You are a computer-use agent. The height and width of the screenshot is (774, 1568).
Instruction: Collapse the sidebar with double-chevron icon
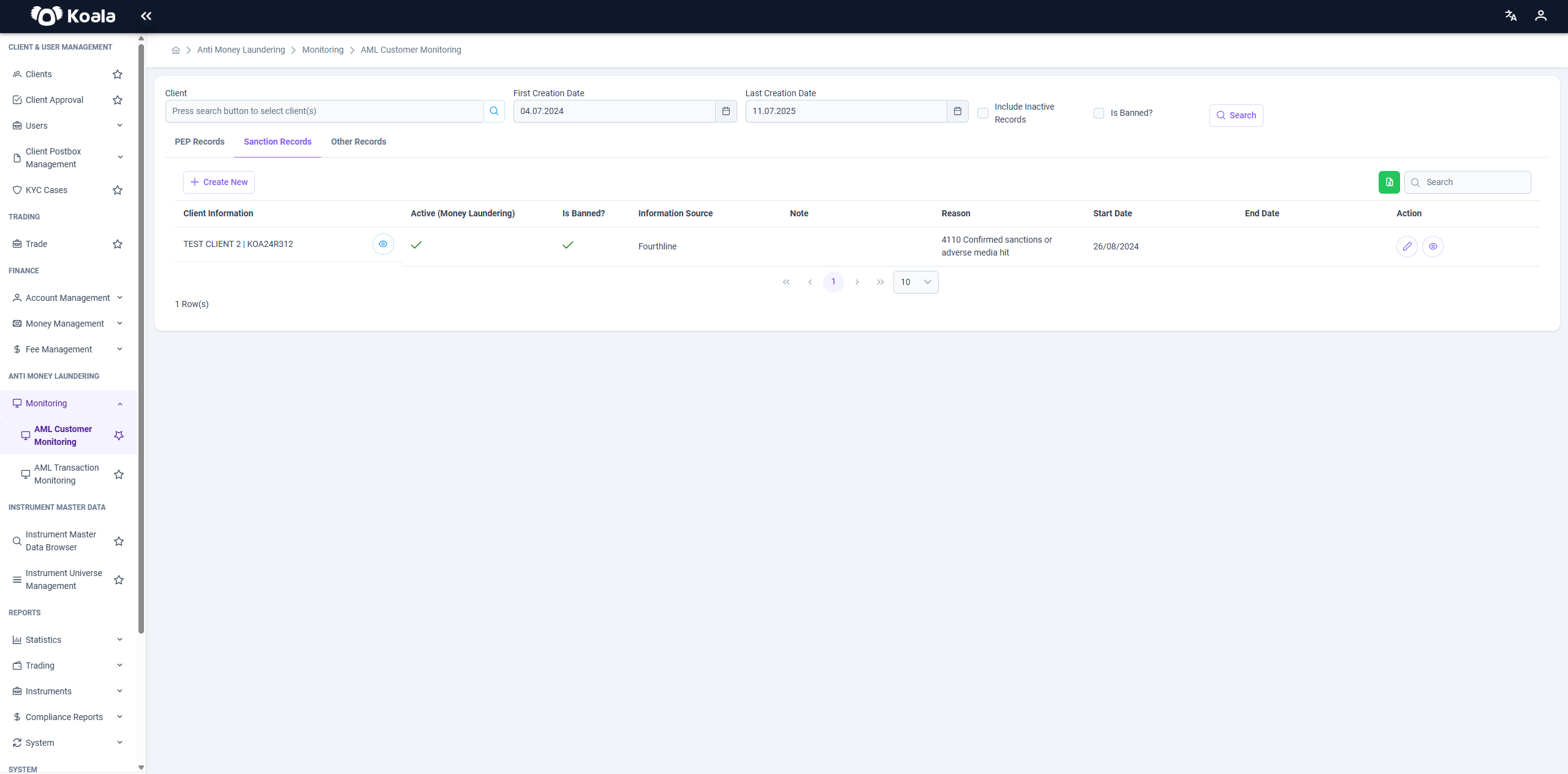[146, 16]
